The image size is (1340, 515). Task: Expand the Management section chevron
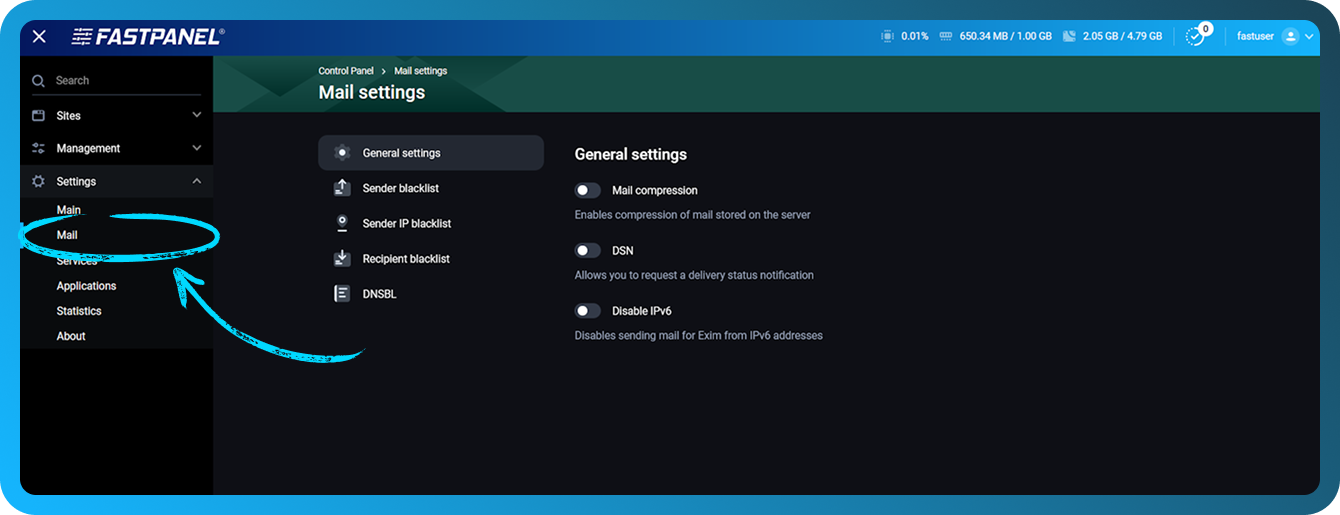pyautogui.click(x=196, y=148)
